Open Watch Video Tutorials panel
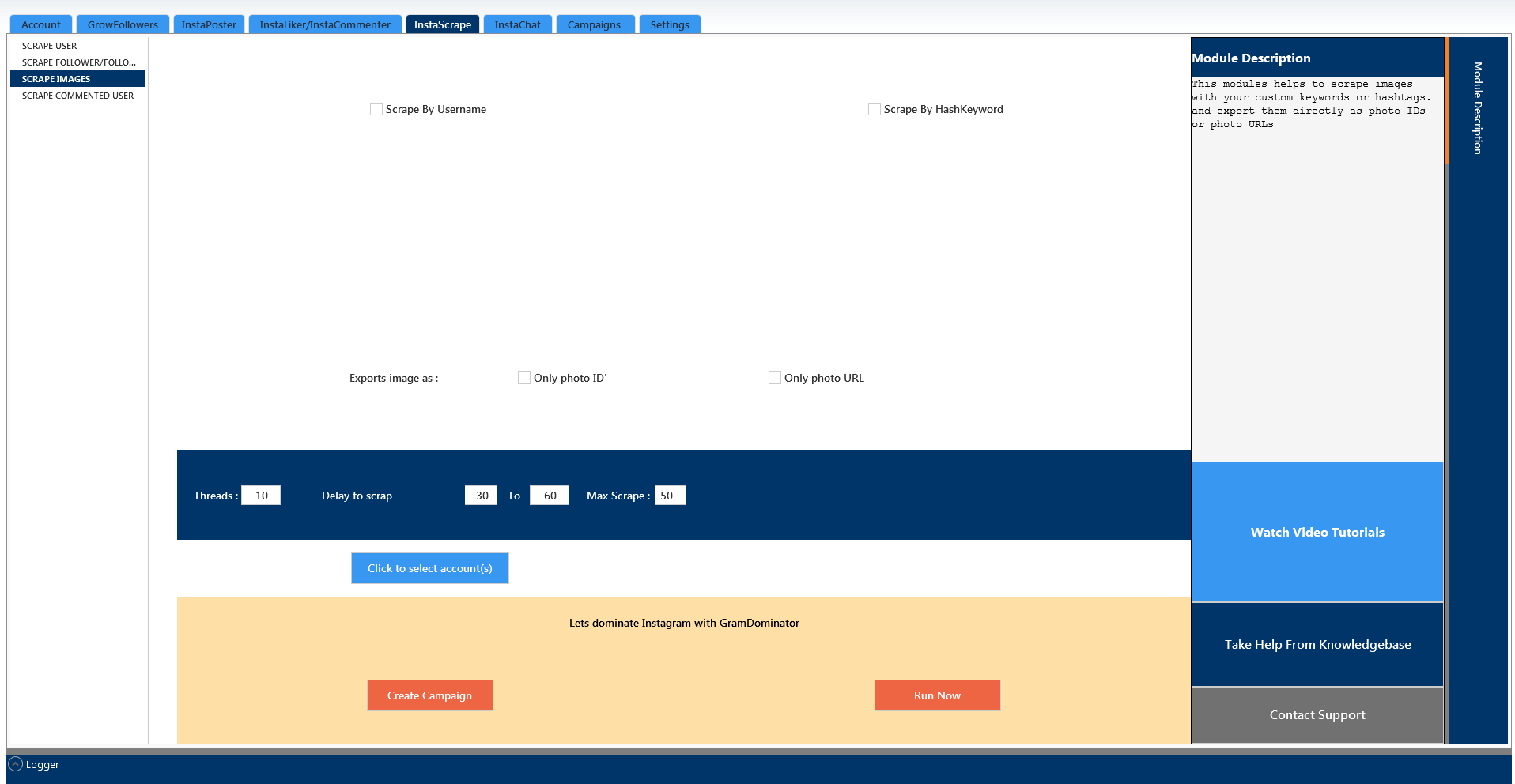The height and width of the screenshot is (784, 1515). [1317, 532]
